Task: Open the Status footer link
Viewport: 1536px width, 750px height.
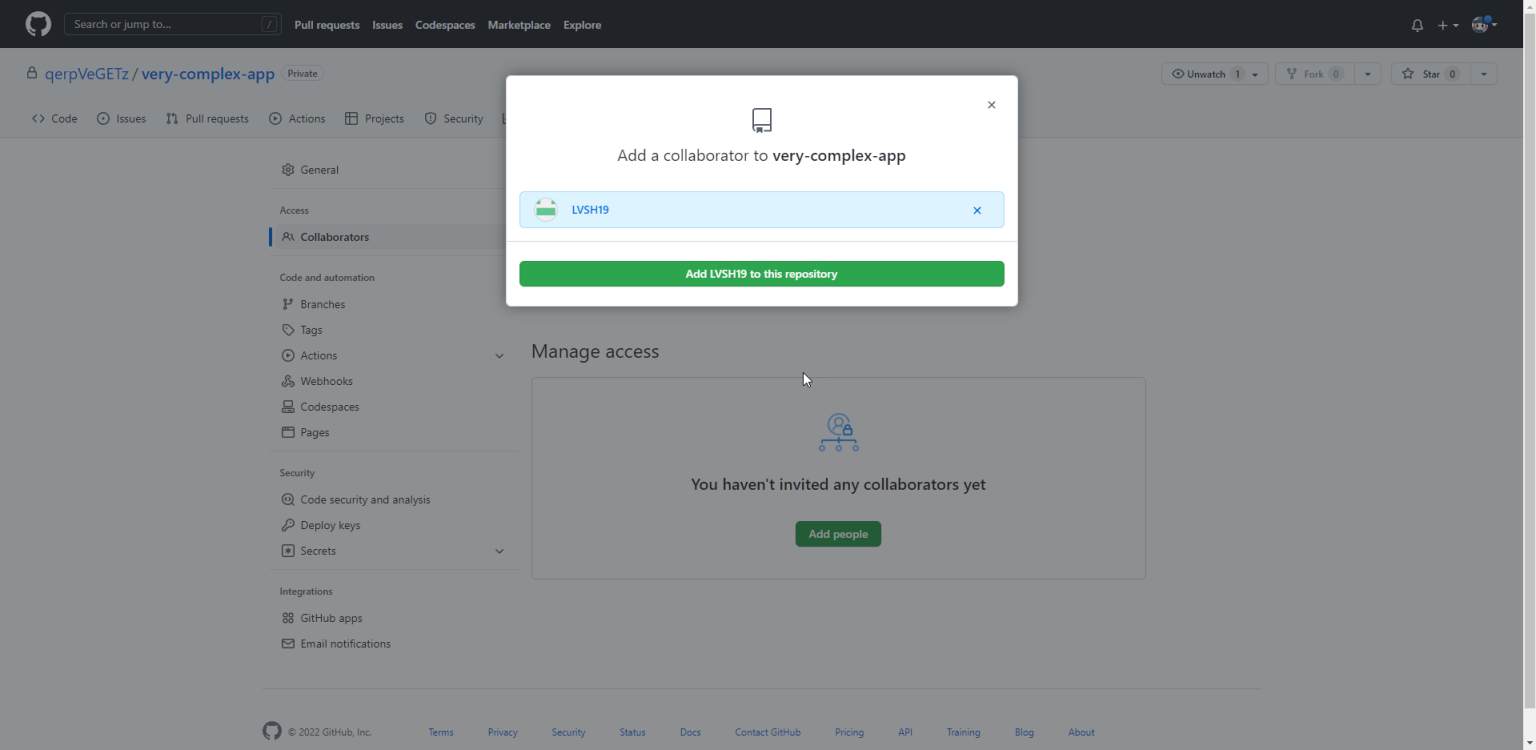Action: click(x=632, y=732)
